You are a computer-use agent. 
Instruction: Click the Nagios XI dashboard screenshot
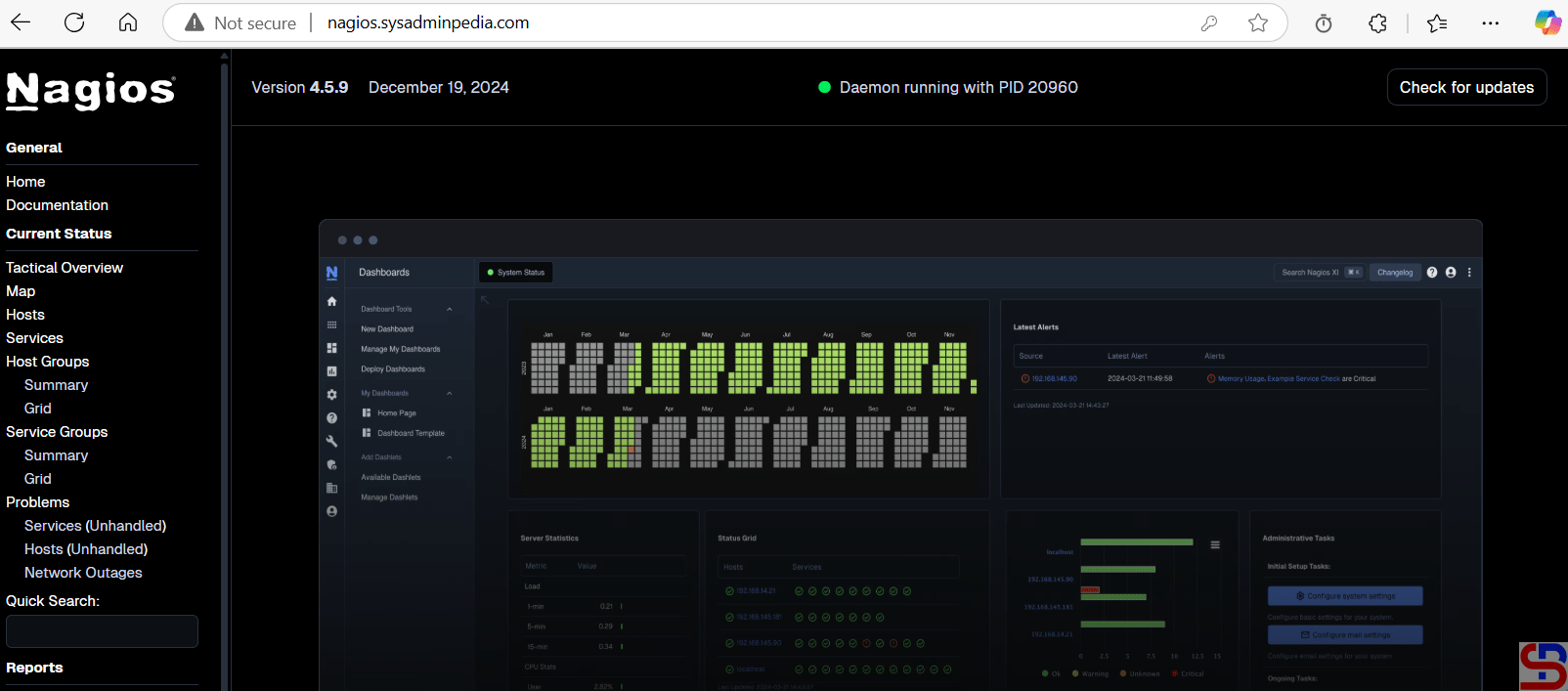click(x=899, y=454)
